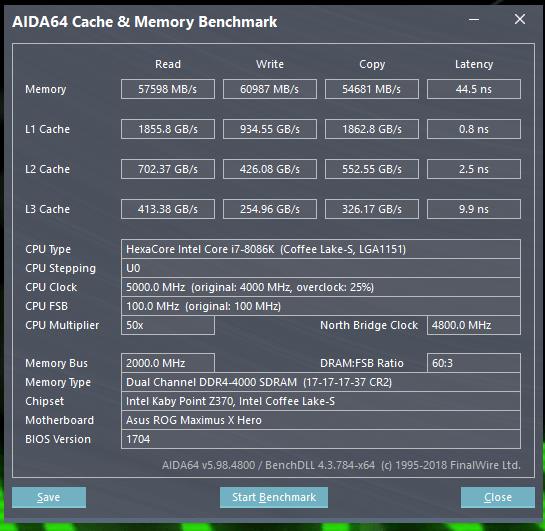Click the Copy column header
Viewport: 545px width, 531px height.
(x=372, y=65)
